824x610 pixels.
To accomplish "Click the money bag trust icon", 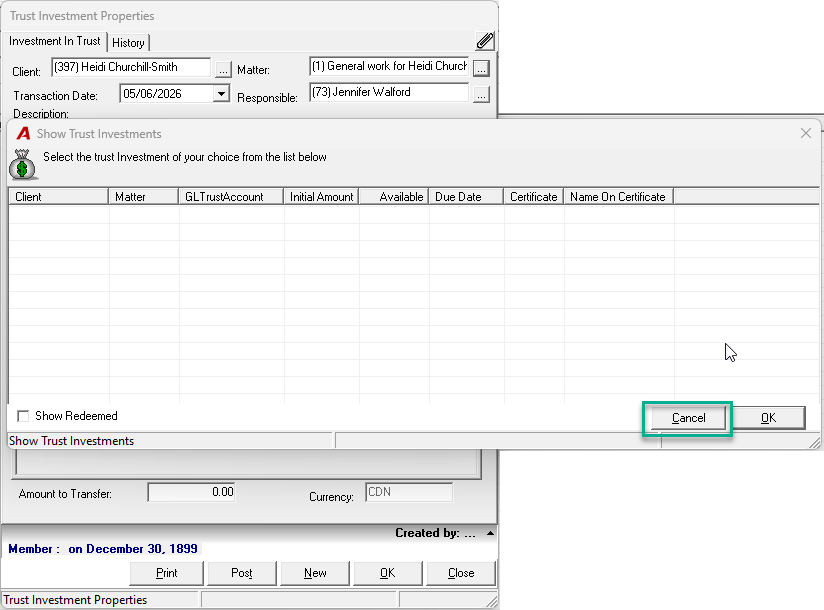I will (22, 164).
